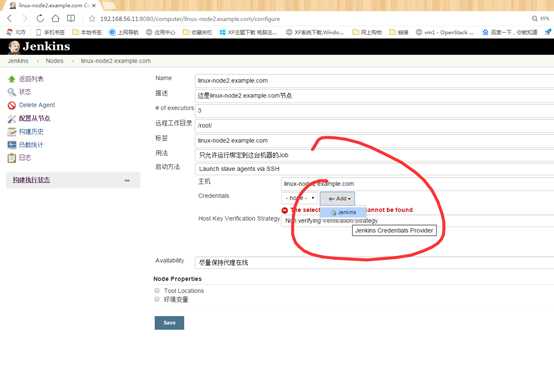
Task: Click the # of executors field
Action: click(374, 111)
